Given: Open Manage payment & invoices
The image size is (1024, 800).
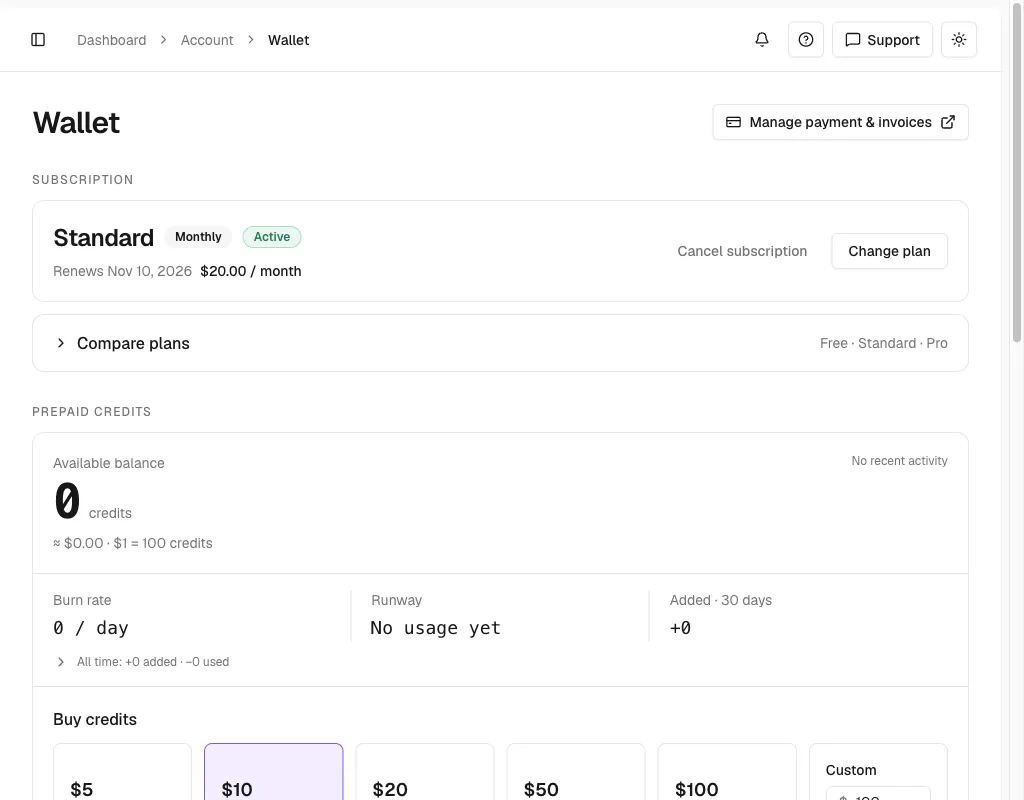Looking at the screenshot, I should point(840,122).
